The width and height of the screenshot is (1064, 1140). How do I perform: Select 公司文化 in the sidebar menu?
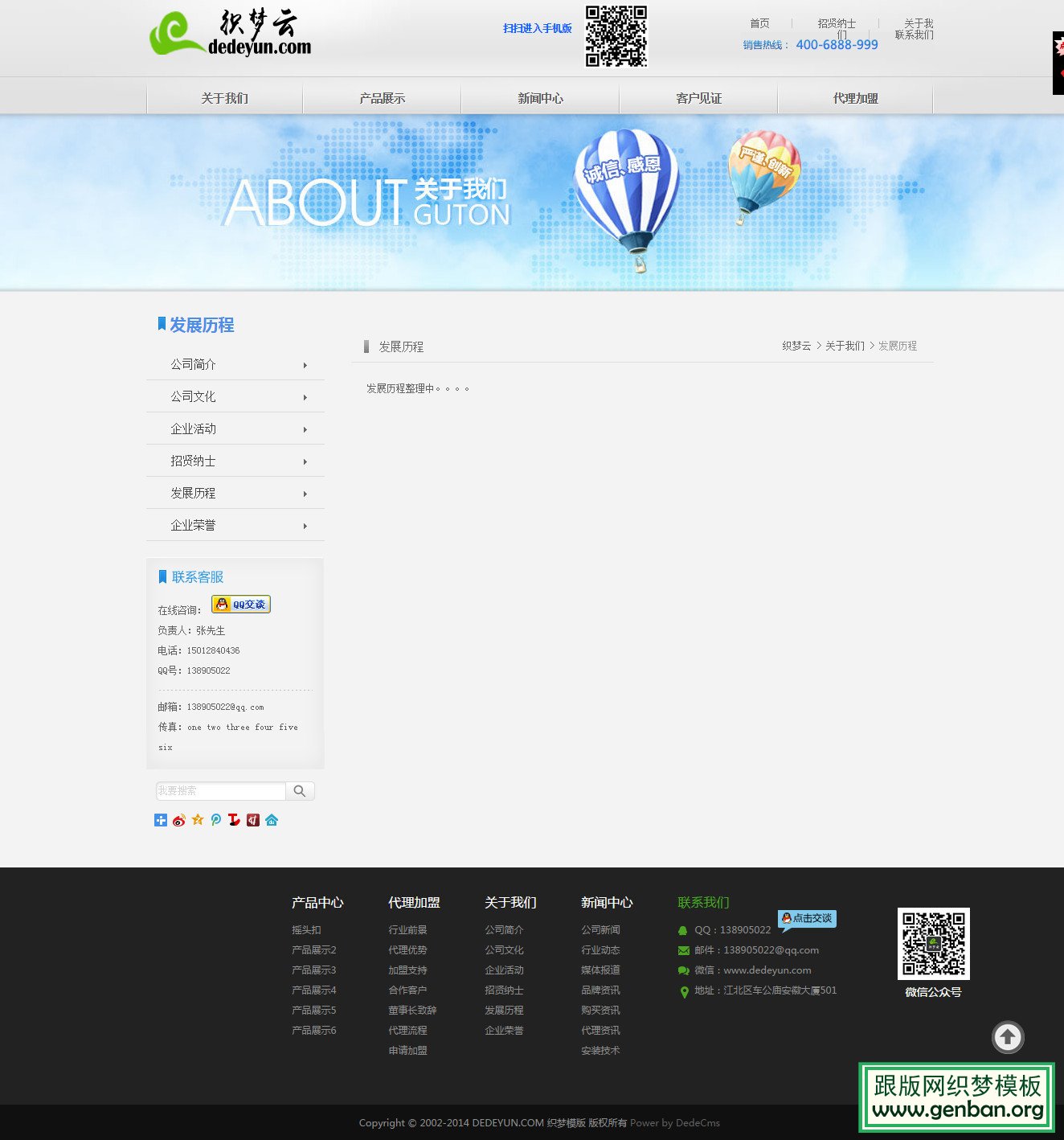[x=193, y=396]
